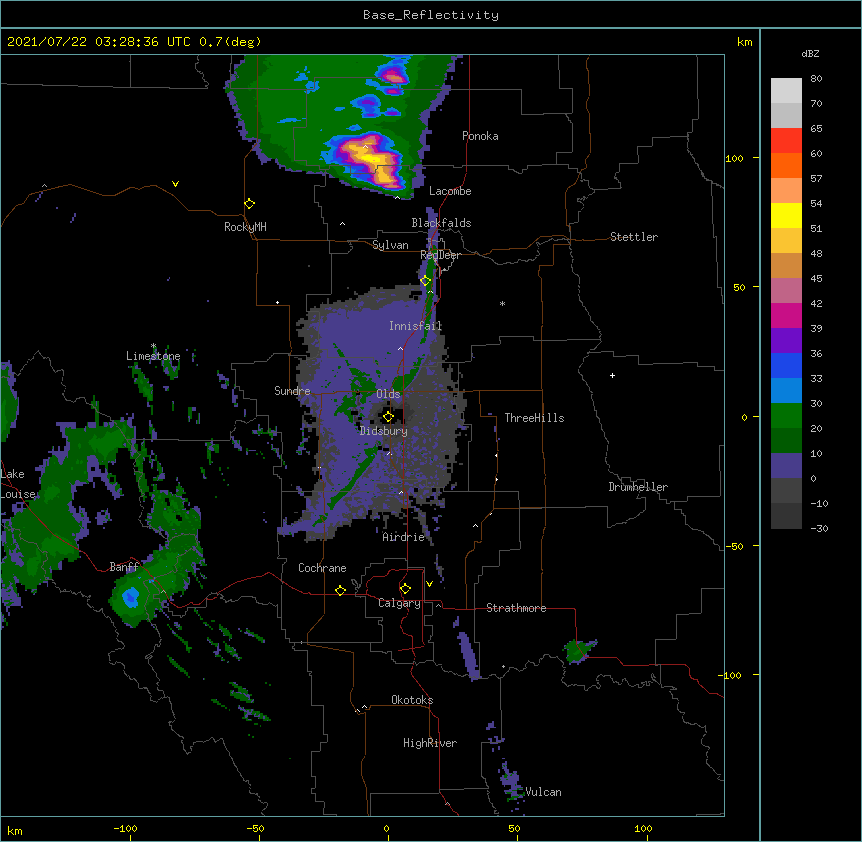Viewport: 862px width, 842px height.
Task: Click the Stettler city label
Action: [634, 237]
